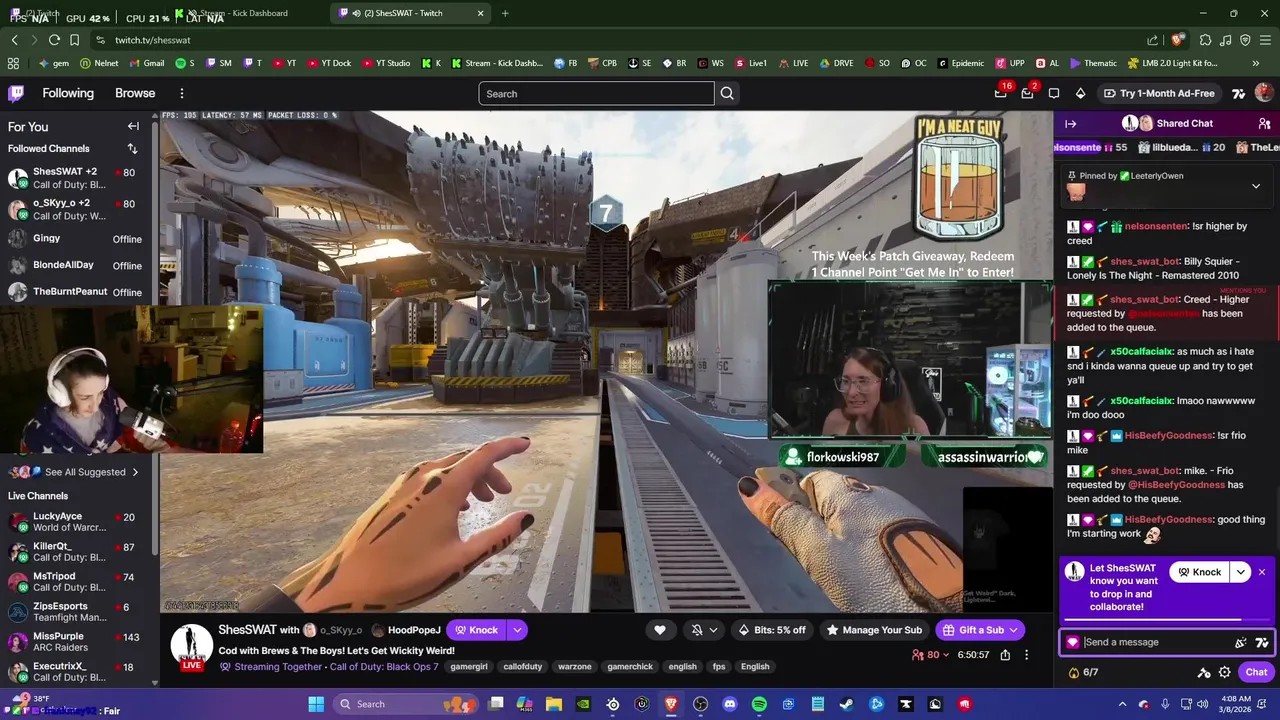Open Brave extensions puzzle icon
Viewport: 1280px width, 720px height.
(x=1205, y=40)
